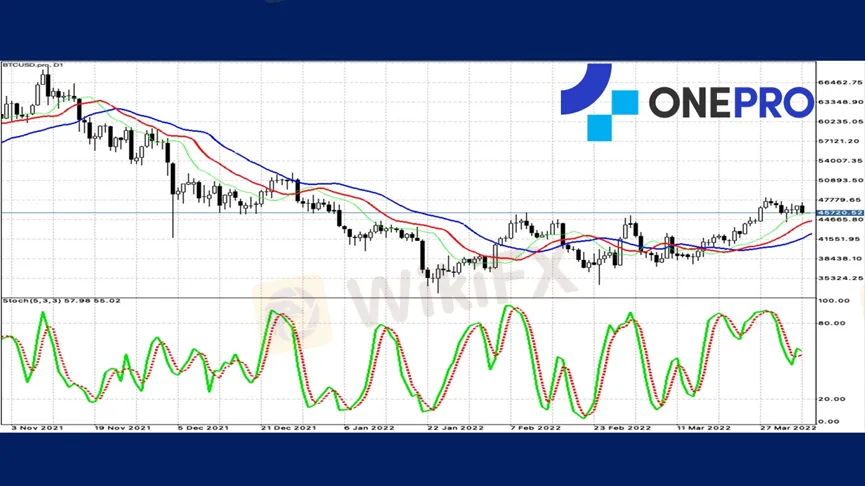Viewport: 865px width, 486px height.
Task: Click the 66462.75 price axis label
Action: tap(839, 83)
